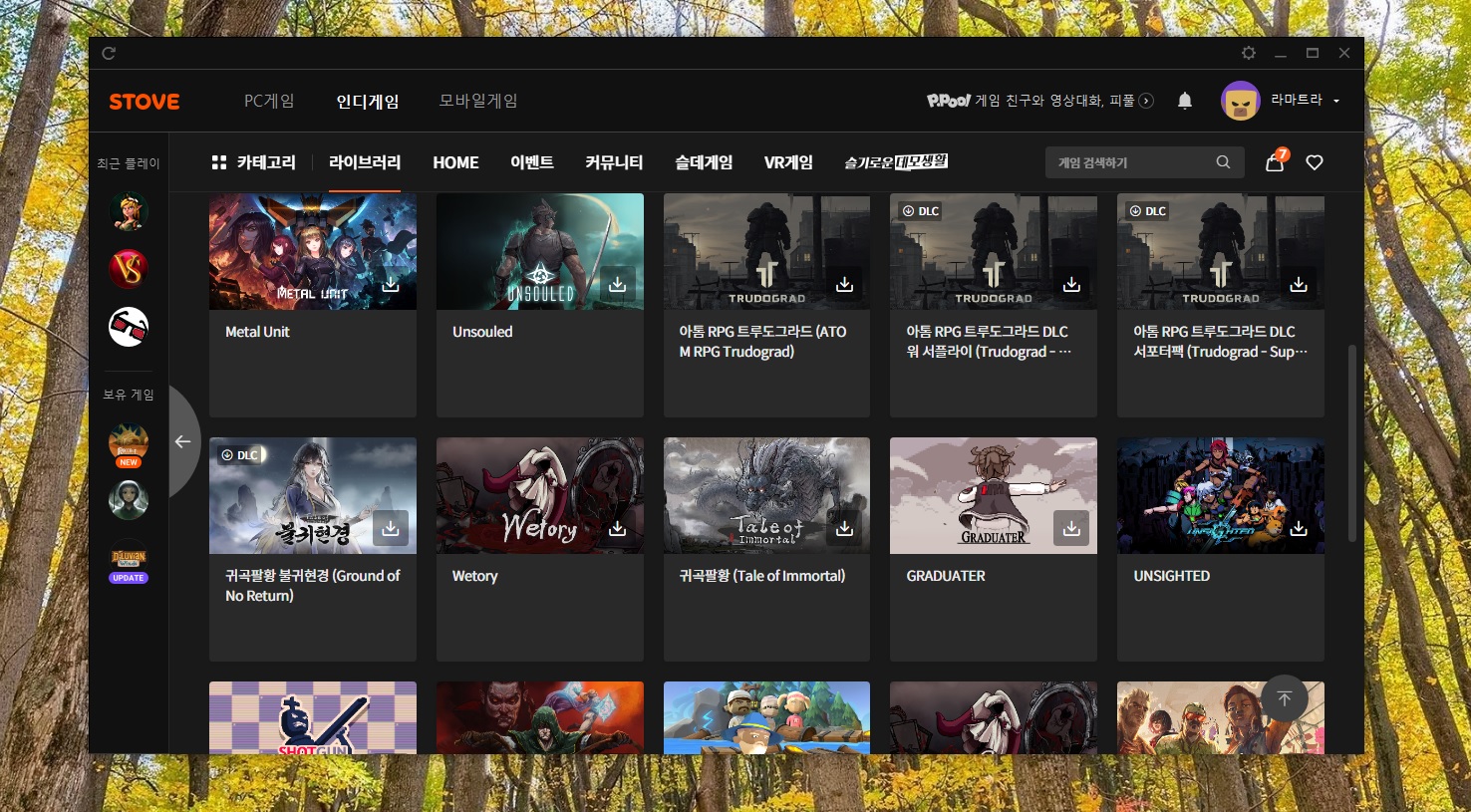The image size is (1471, 812).
Task: Select the 인디게임 tab
Action: coord(368,101)
